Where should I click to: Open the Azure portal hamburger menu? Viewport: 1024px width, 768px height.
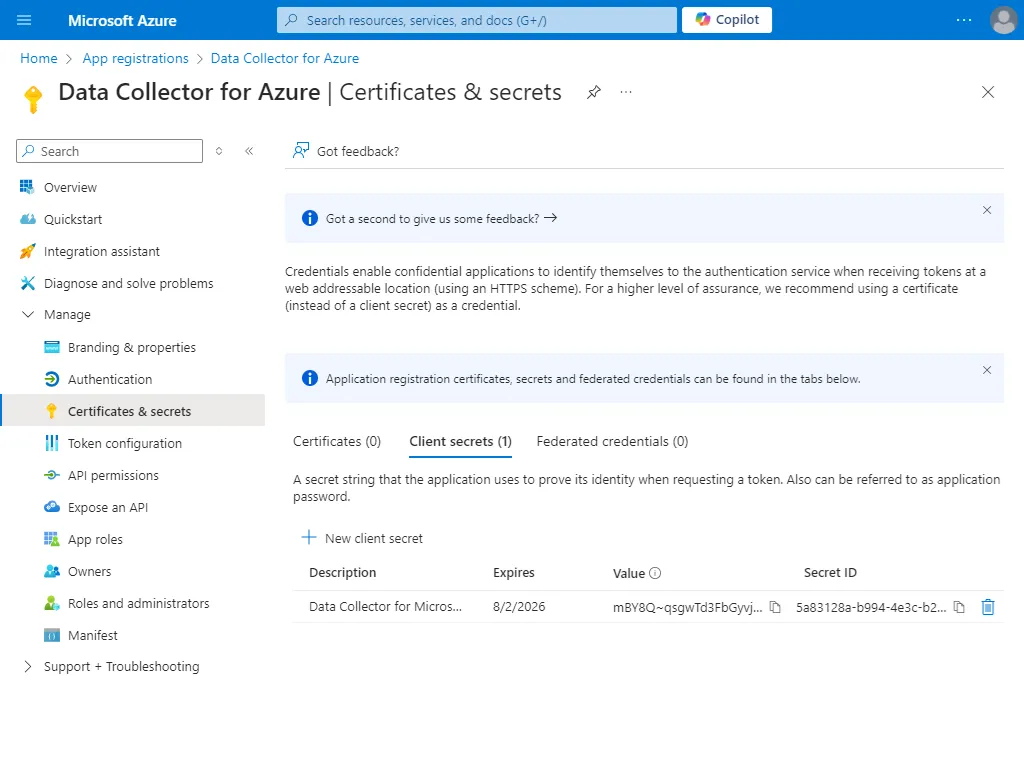point(24,20)
